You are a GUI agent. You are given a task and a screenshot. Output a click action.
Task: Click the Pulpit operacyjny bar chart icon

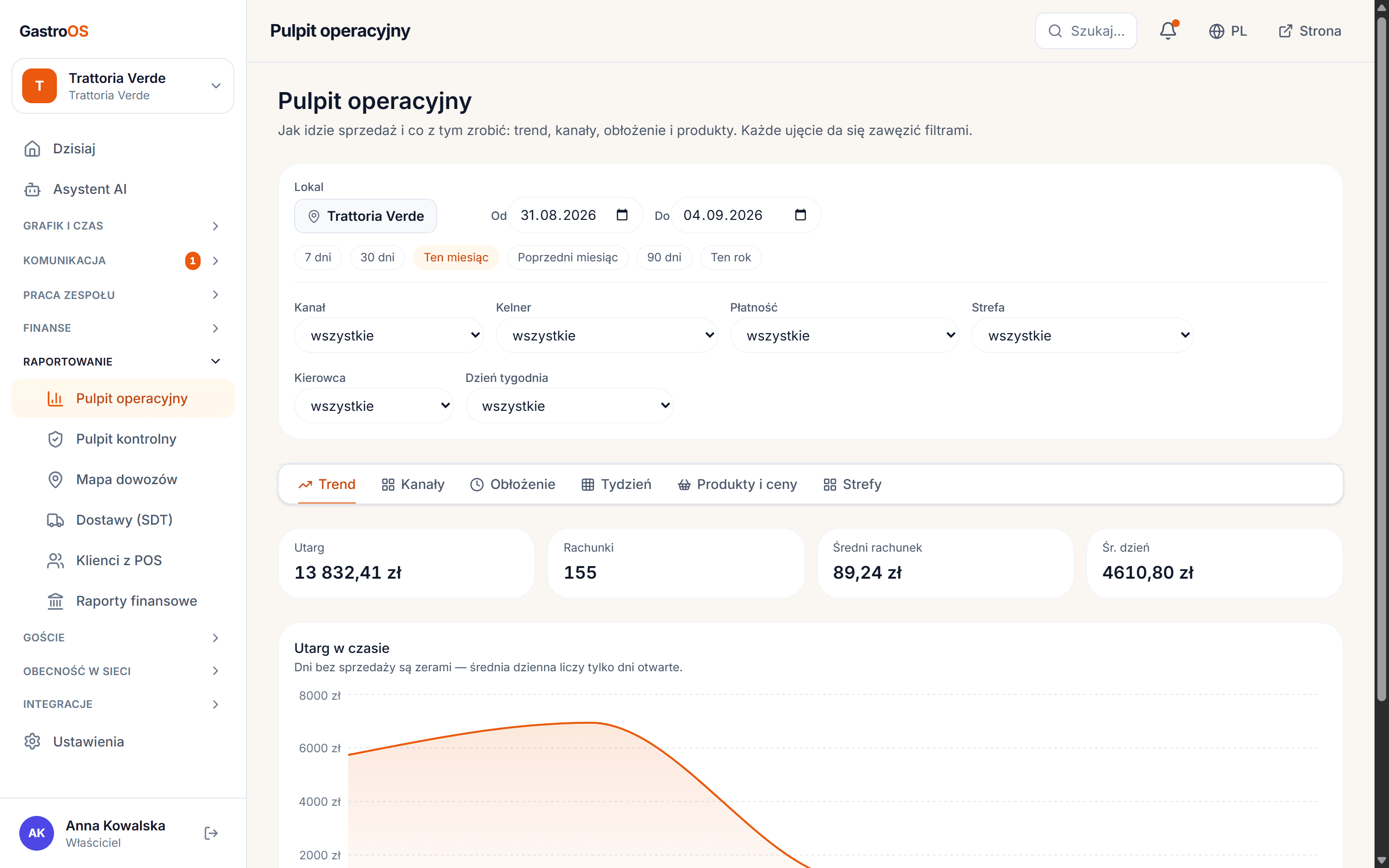55,398
